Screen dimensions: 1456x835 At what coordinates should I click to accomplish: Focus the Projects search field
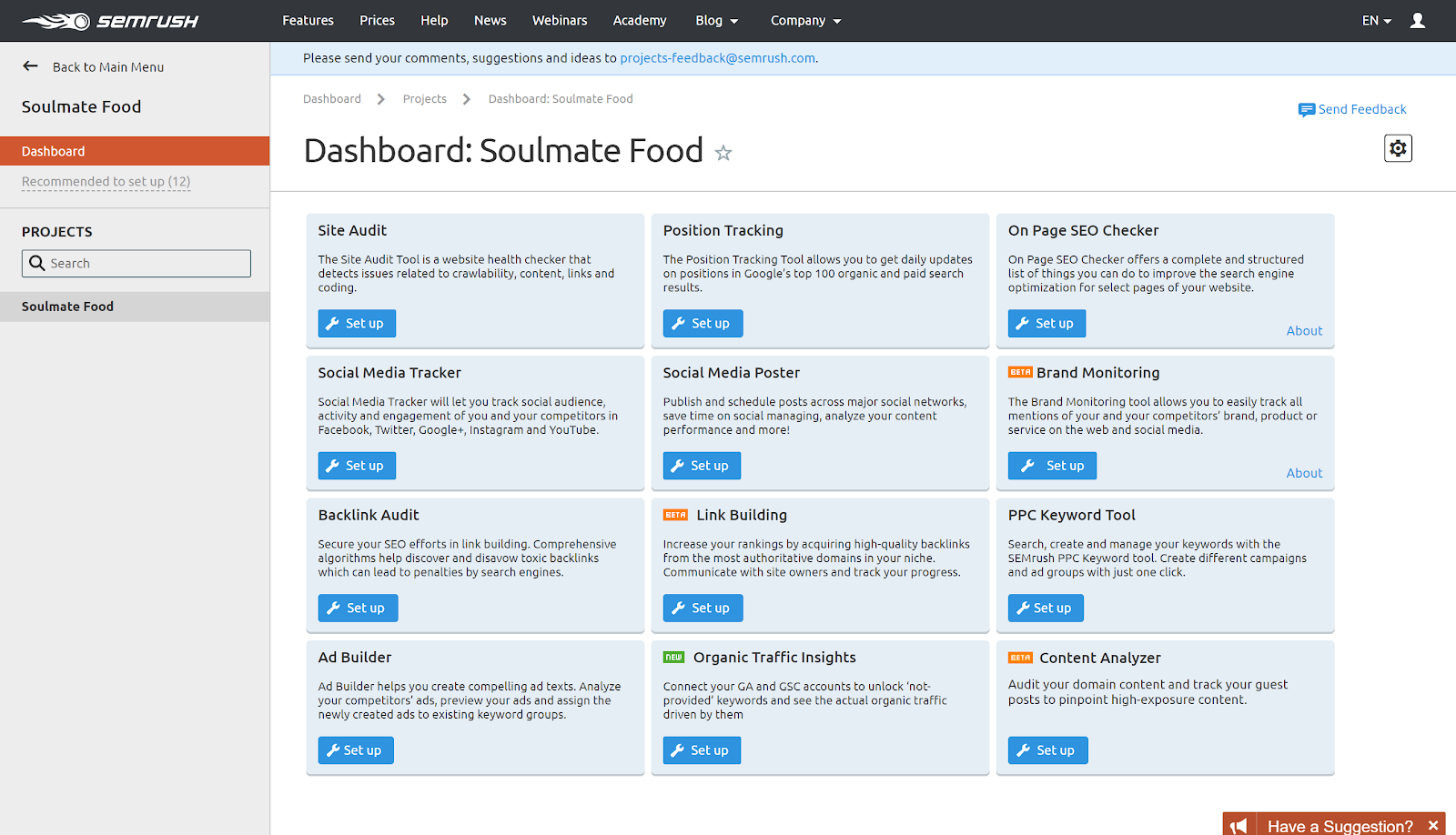(136, 264)
